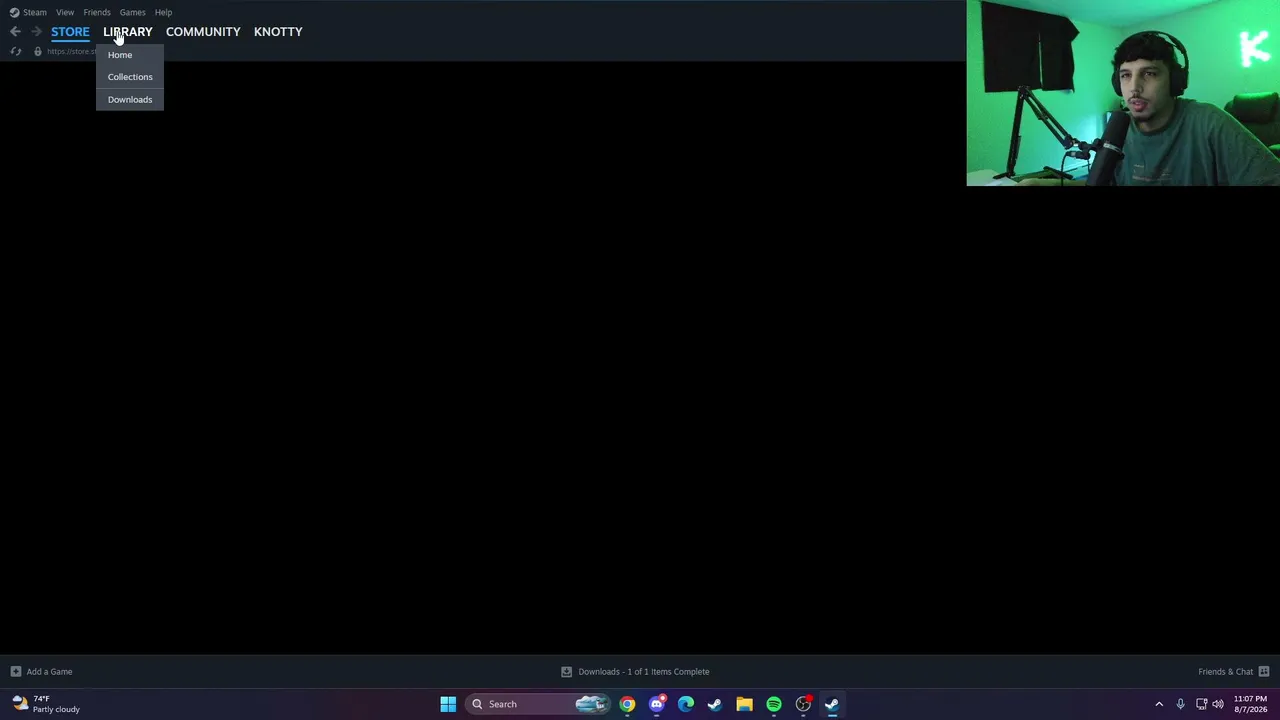The image size is (1280, 720).
Task: Switch to the COMMUNITY tab
Action: (x=203, y=32)
